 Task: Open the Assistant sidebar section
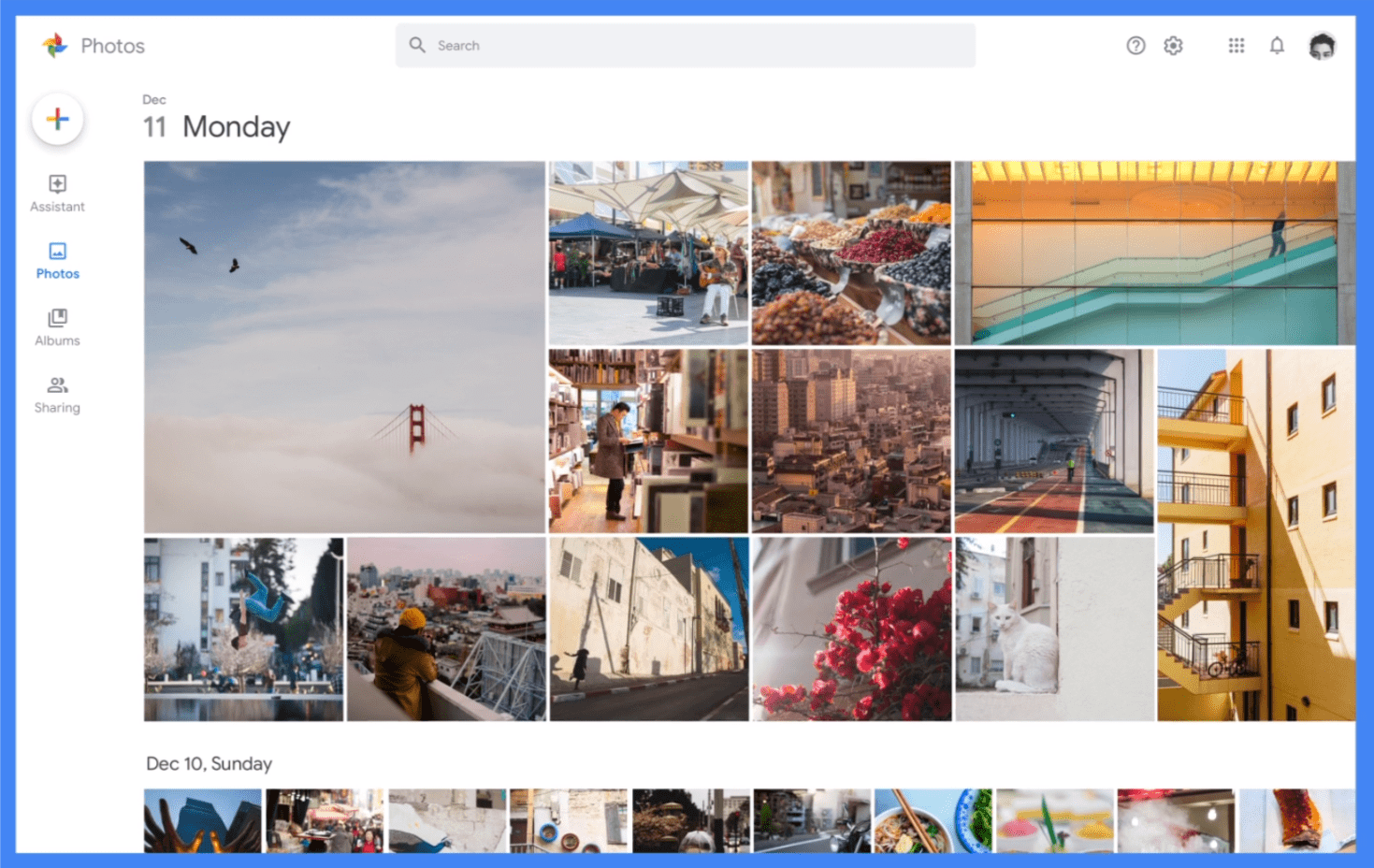pyautogui.click(x=57, y=193)
